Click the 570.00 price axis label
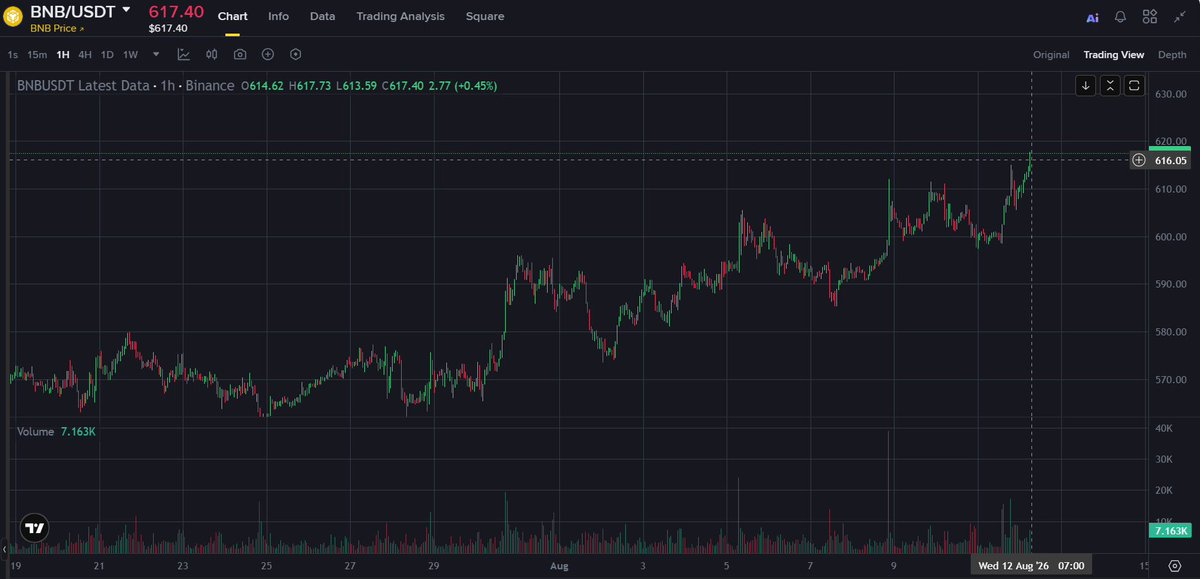The width and height of the screenshot is (1200, 579). 1170,380
